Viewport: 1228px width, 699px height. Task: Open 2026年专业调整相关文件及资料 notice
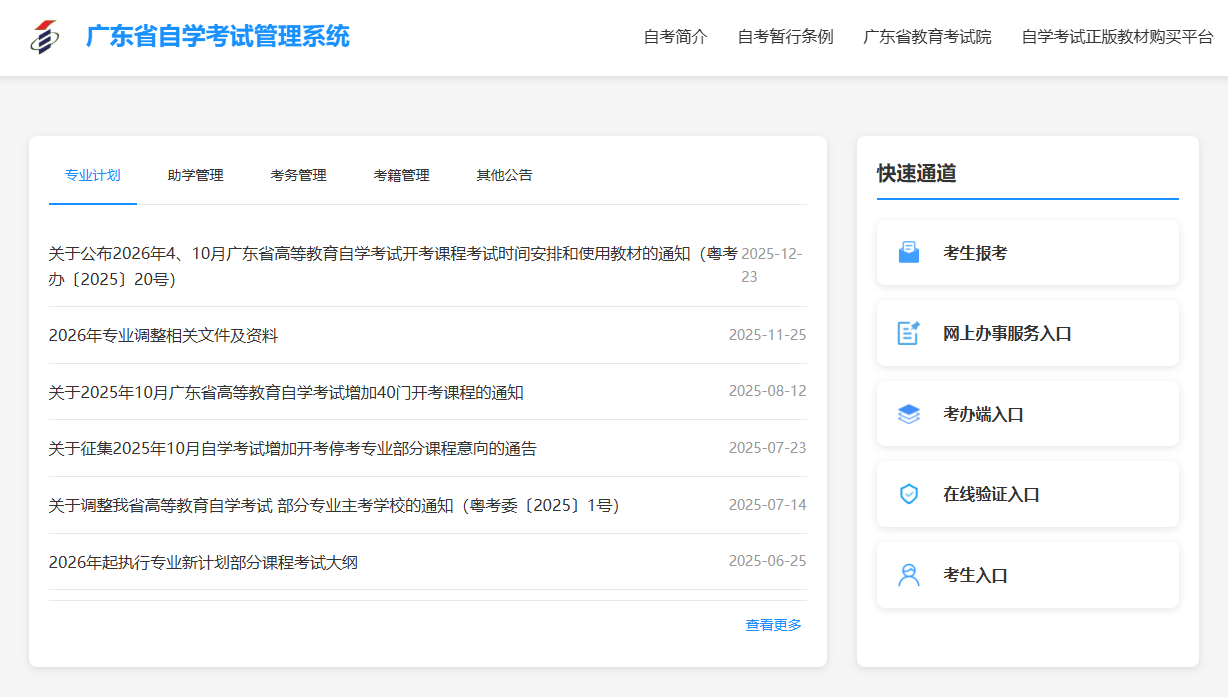pos(163,336)
